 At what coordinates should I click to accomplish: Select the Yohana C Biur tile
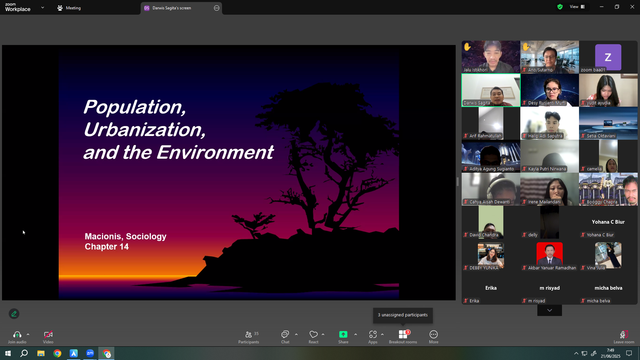click(608, 222)
